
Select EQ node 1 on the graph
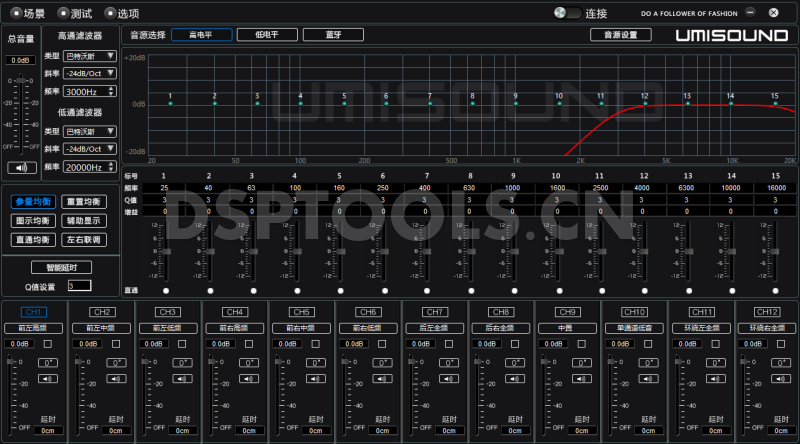click(170, 104)
